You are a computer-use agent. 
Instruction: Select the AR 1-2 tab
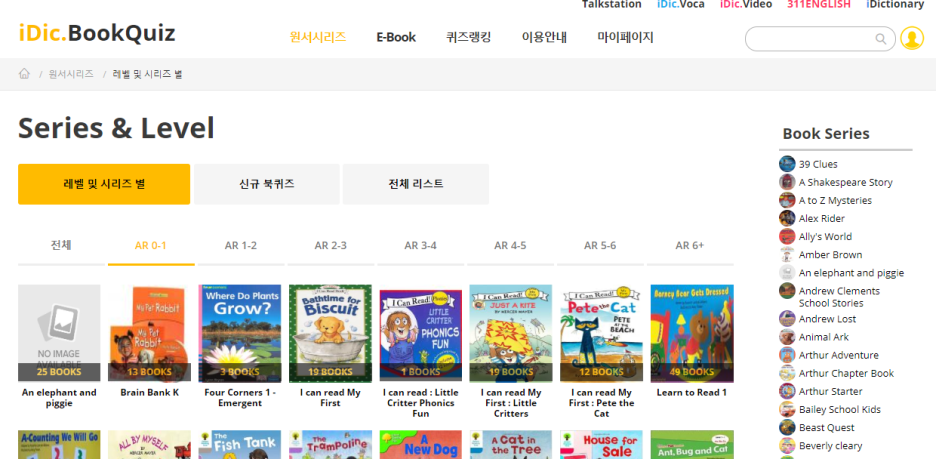tap(241, 245)
